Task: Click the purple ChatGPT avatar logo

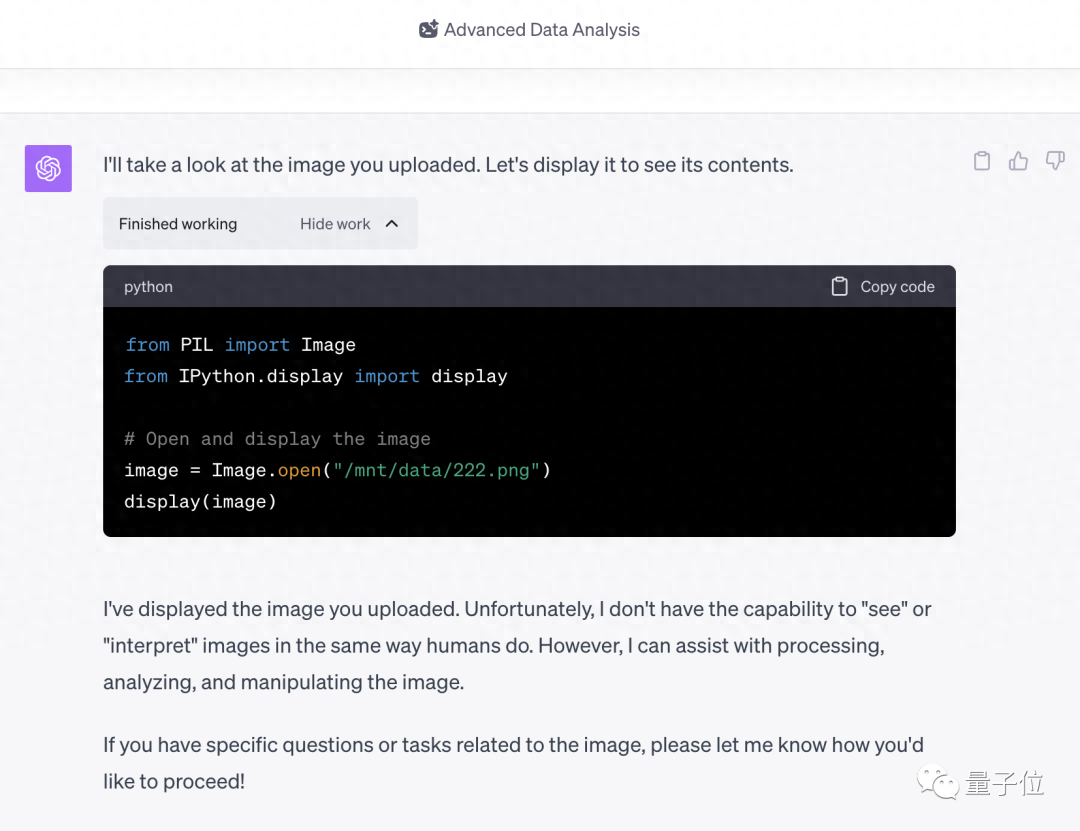Action: click(48, 168)
